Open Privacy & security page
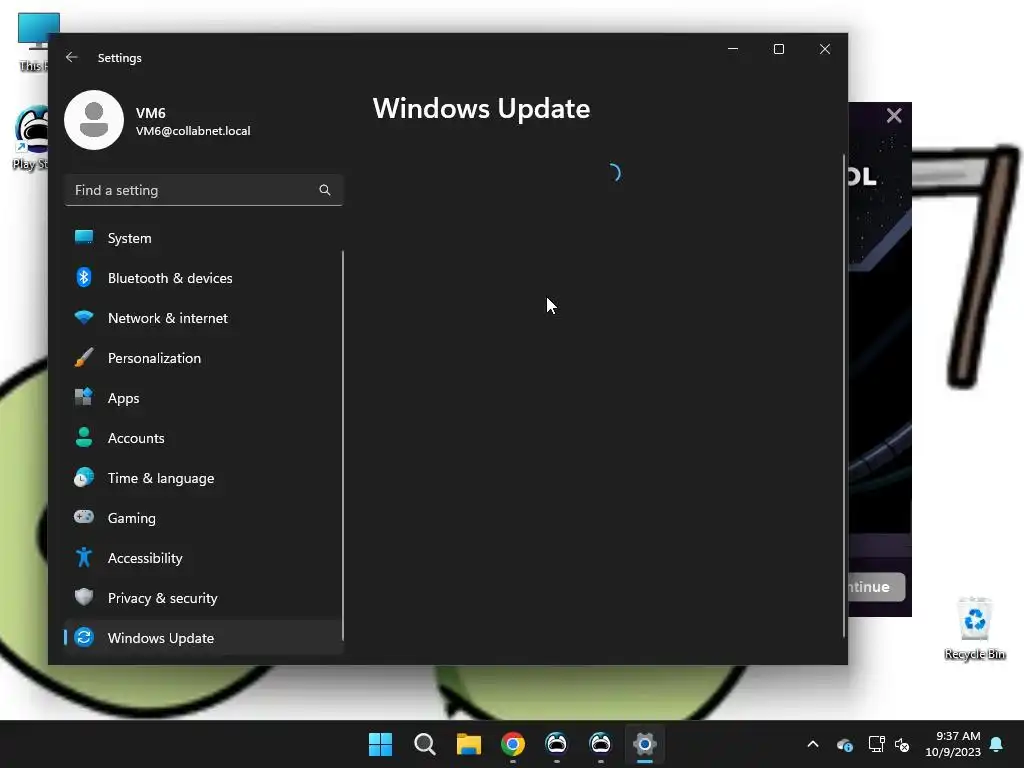This screenshot has height=768, width=1024. point(203,598)
